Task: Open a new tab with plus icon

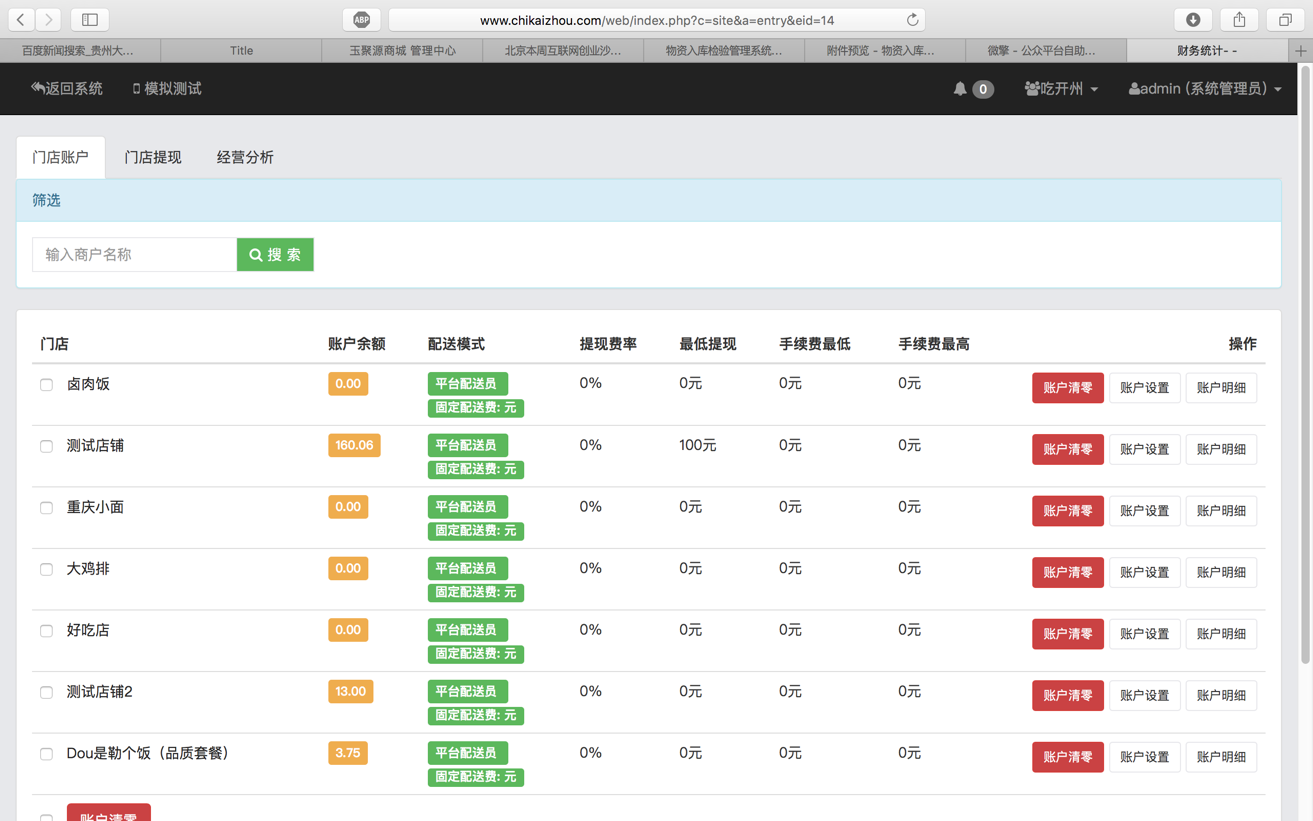Action: click(x=1301, y=50)
